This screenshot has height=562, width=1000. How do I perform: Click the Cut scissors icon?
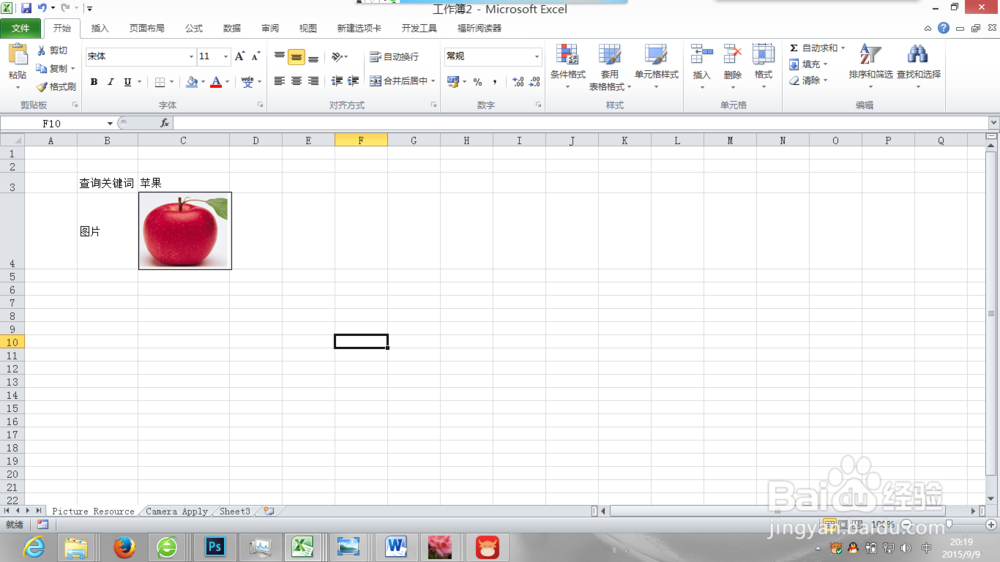(x=42, y=50)
